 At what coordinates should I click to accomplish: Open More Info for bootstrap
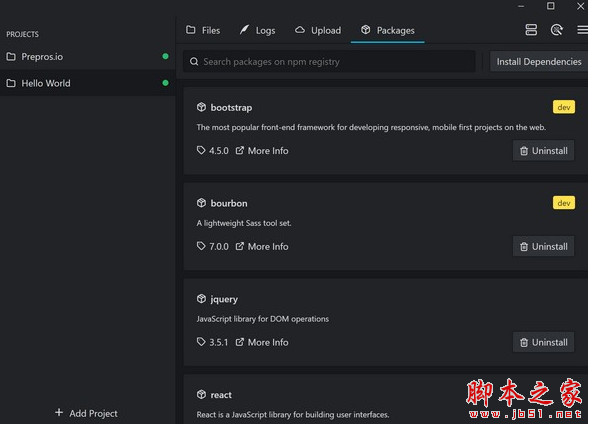[262, 150]
